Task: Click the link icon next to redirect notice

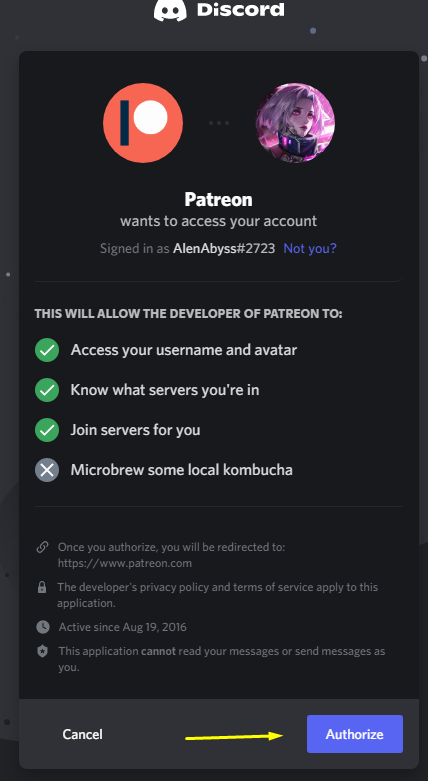Action: point(42,547)
